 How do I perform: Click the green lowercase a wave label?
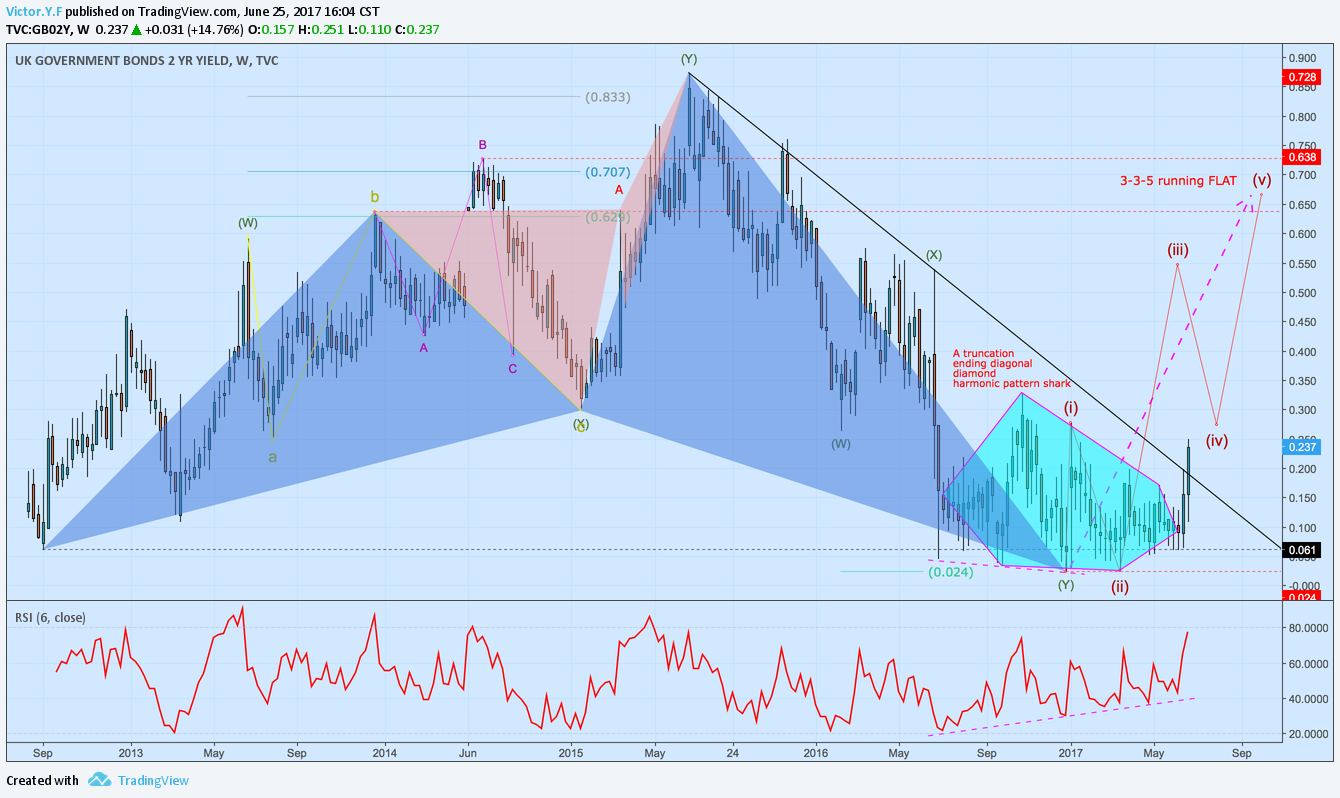pyautogui.click(x=272, y=457)
